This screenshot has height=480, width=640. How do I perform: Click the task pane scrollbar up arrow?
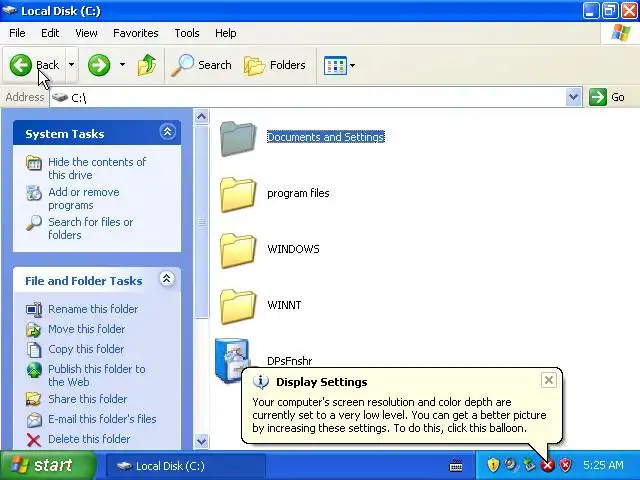point(201,116)
